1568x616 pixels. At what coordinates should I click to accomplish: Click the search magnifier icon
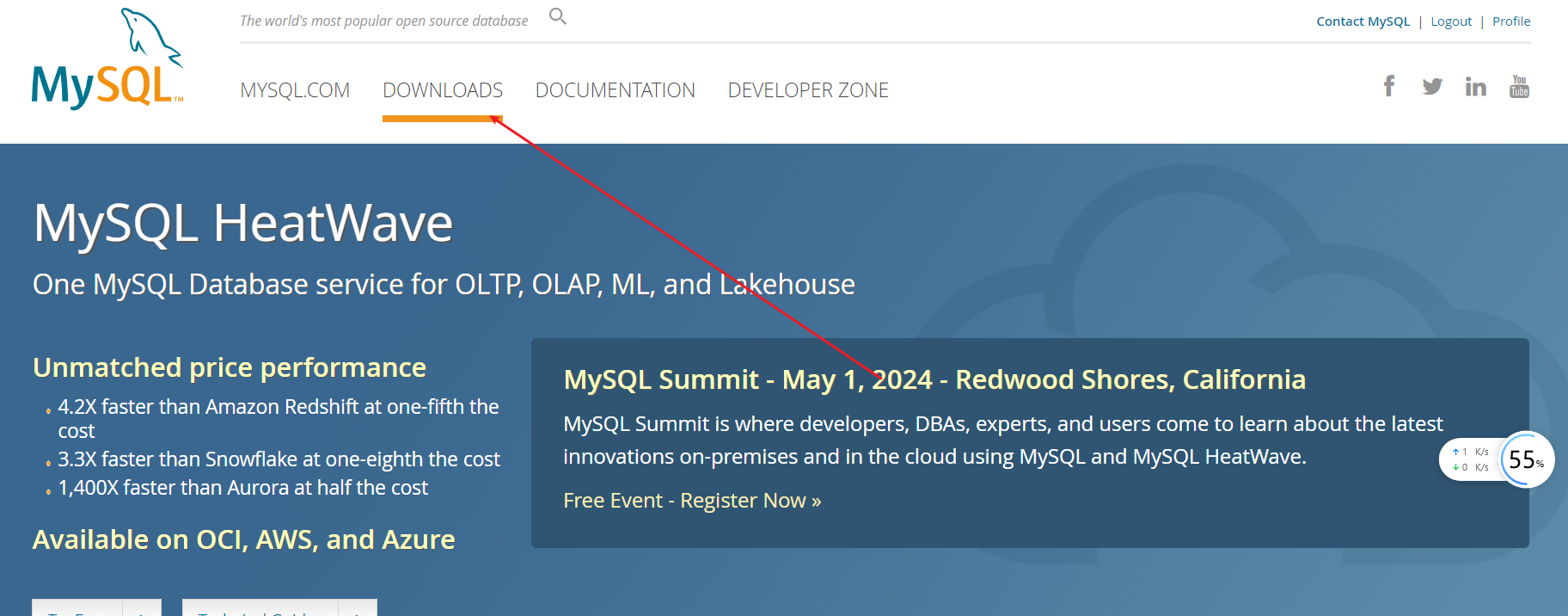point(557,16)
